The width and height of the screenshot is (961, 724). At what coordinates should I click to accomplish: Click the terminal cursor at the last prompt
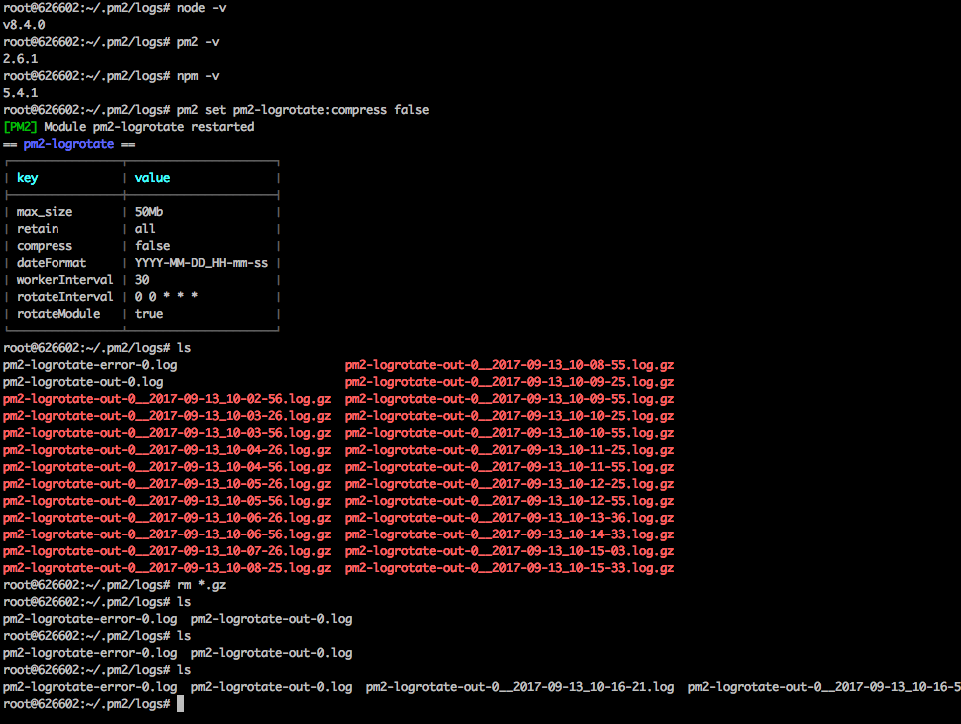pyautogui.click(x=180, y=704)
